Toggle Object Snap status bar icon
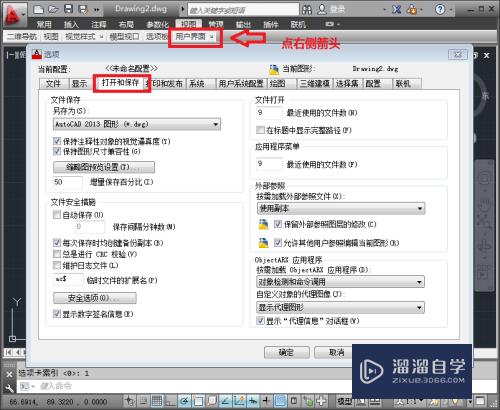 198,401
